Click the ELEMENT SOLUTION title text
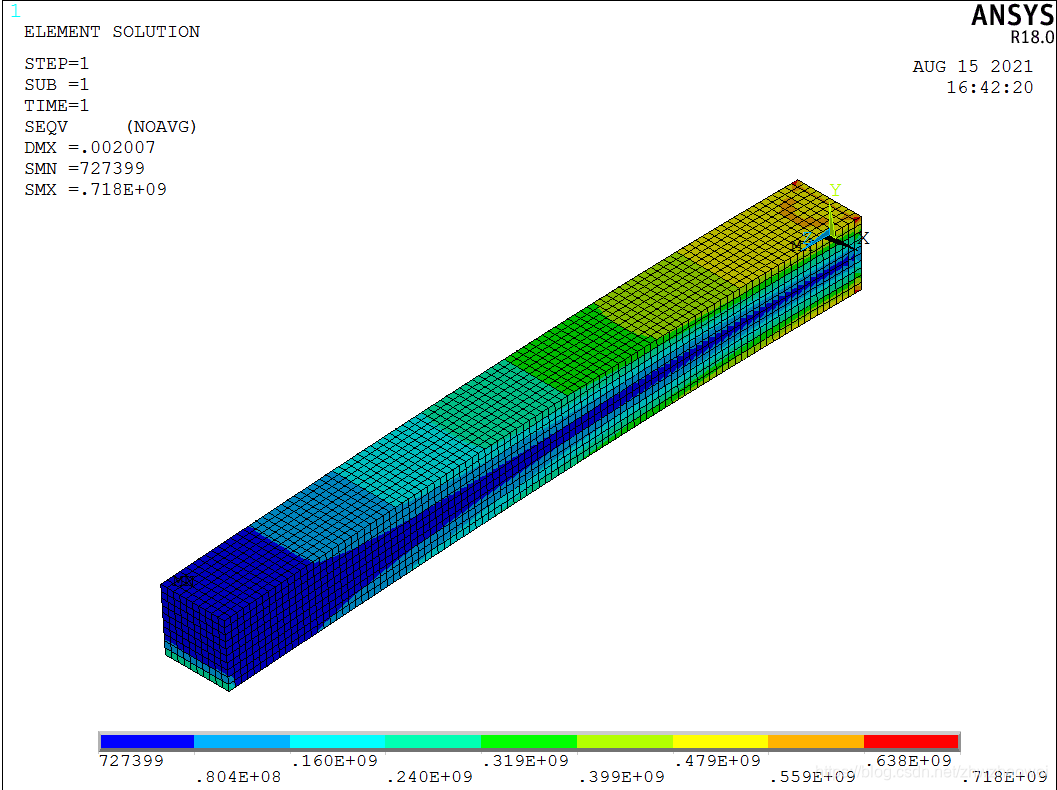Screen dimensions: 1057x790 pyautogui.click(x=112, y=32)
